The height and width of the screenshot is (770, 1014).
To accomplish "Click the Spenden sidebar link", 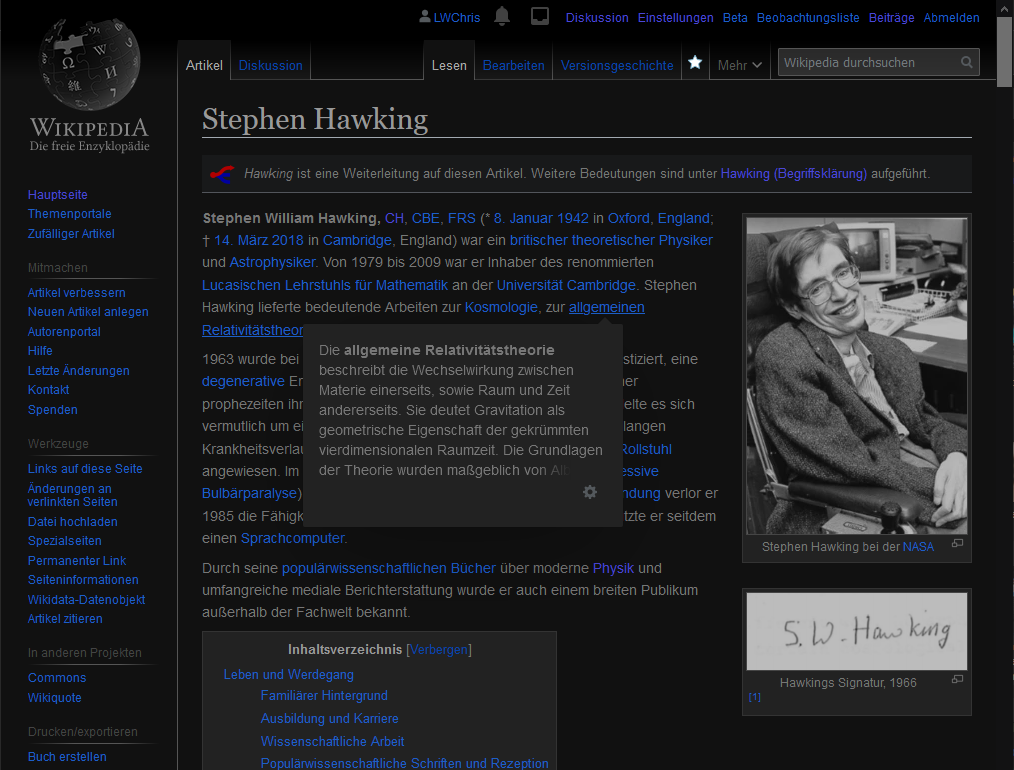I will point(52,409).
